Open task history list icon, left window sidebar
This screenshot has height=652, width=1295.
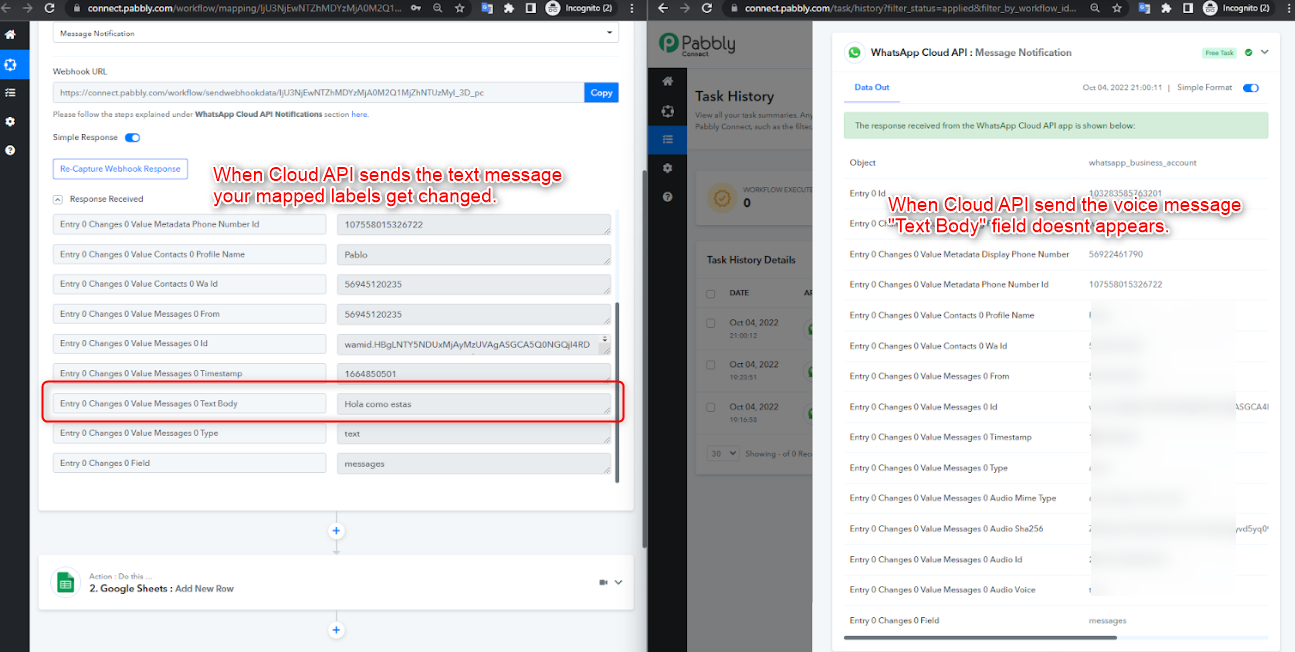pyautogui.click(x=10, y=92)
